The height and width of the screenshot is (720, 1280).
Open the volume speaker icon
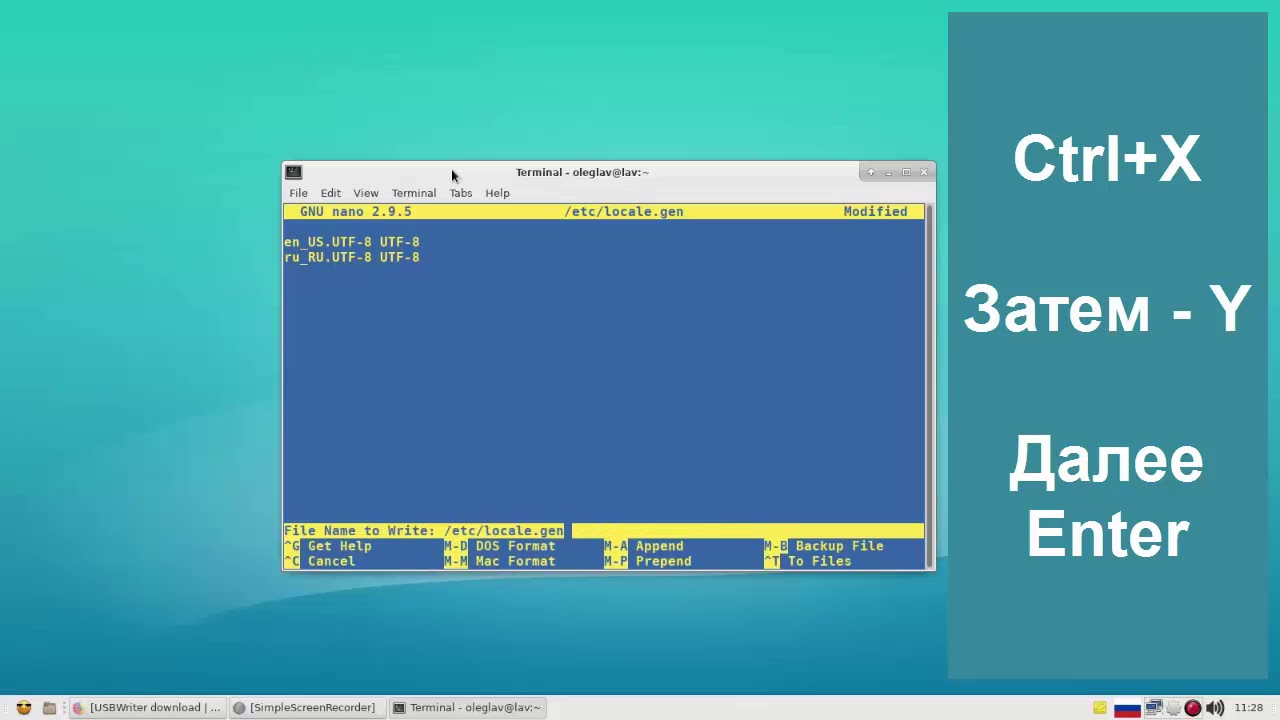(x=1215, y=707)
